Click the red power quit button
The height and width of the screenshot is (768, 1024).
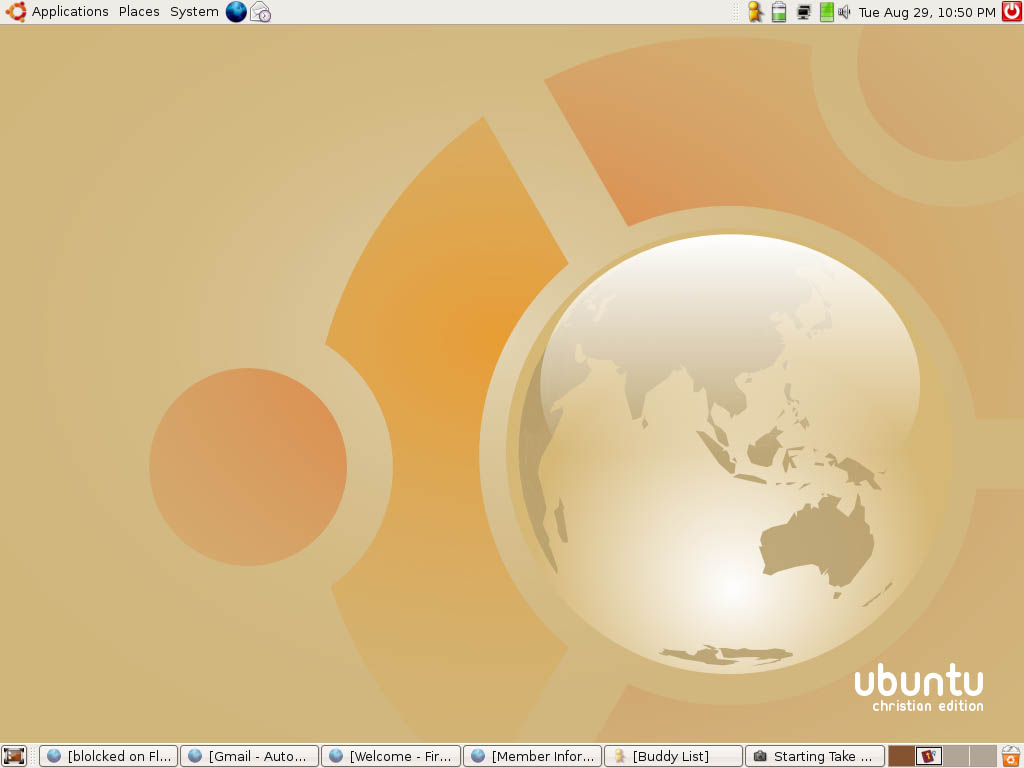click(1011, 12)
